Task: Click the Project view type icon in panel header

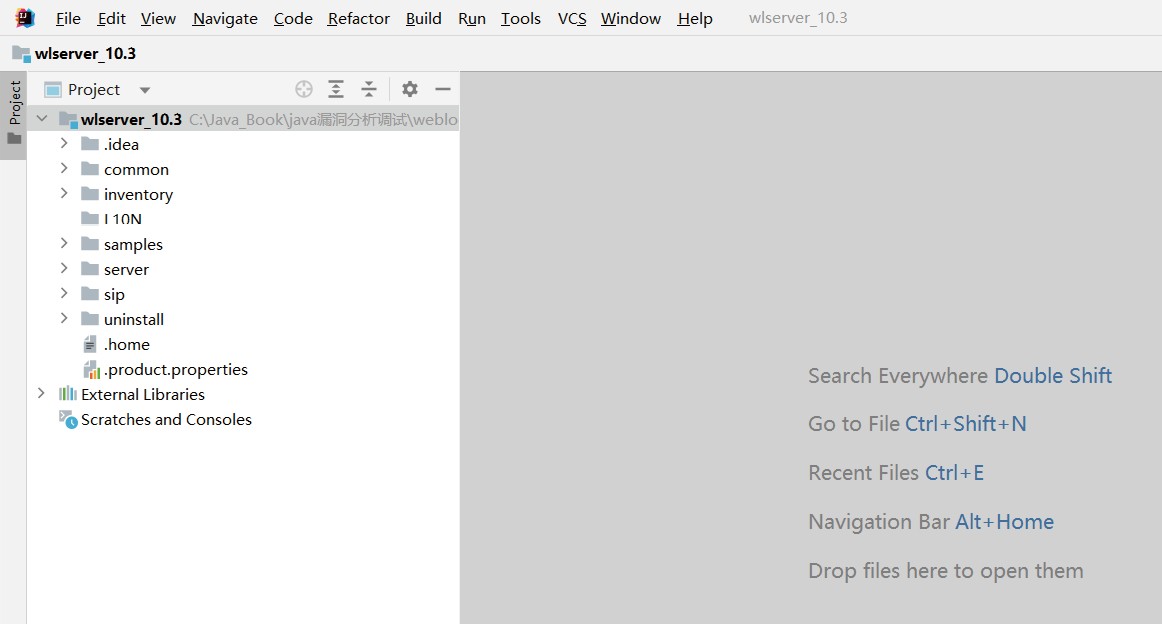Action: point(53,90)
